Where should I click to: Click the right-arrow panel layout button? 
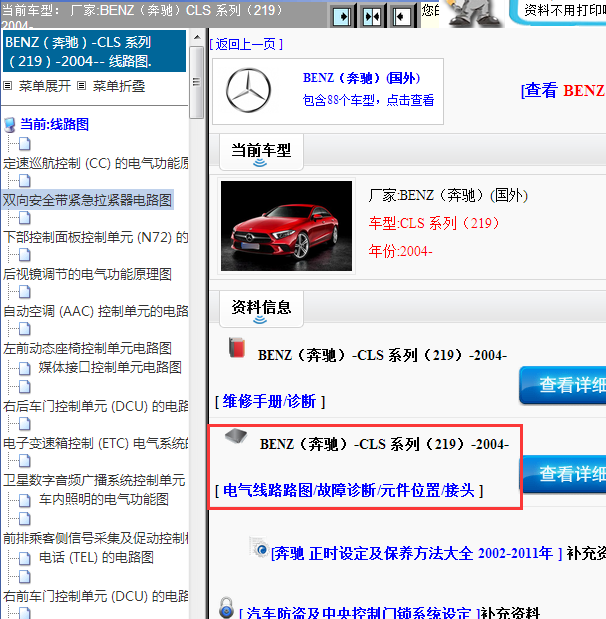click(342, 17)
